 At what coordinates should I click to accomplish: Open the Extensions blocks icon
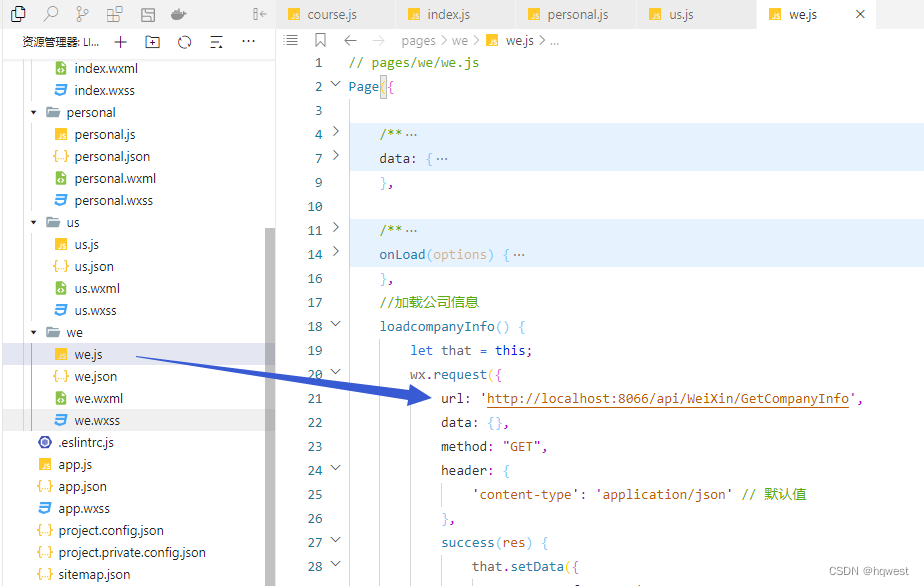pyautogui.click(x=114, y=14)
